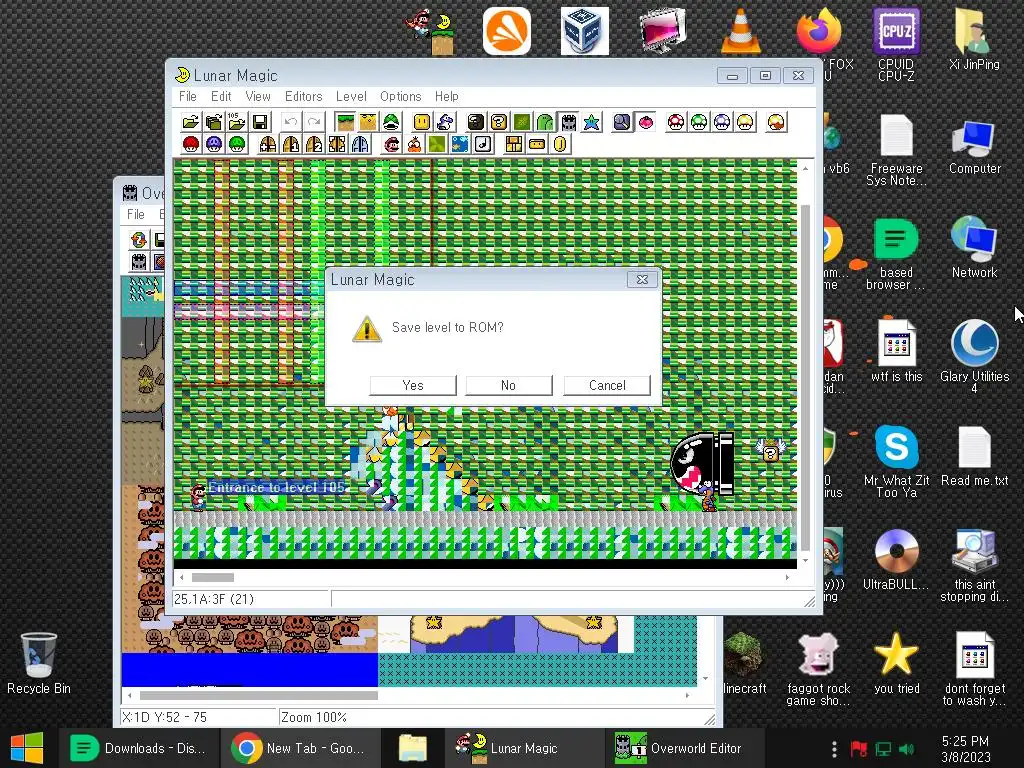This screenshot has width=1024, height=768.
Task: Click the yellow question block icon
Action: (498, 122)
